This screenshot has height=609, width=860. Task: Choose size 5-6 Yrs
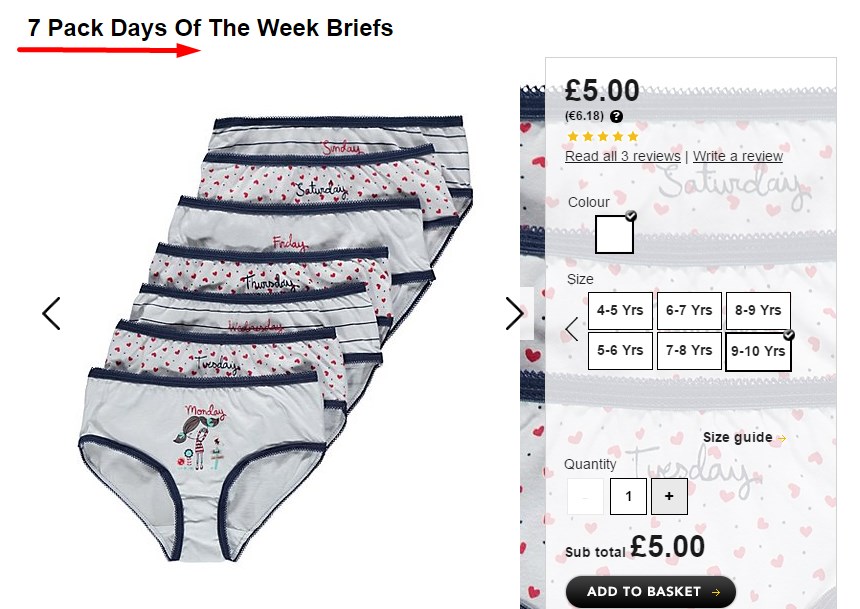click(620, 351)
